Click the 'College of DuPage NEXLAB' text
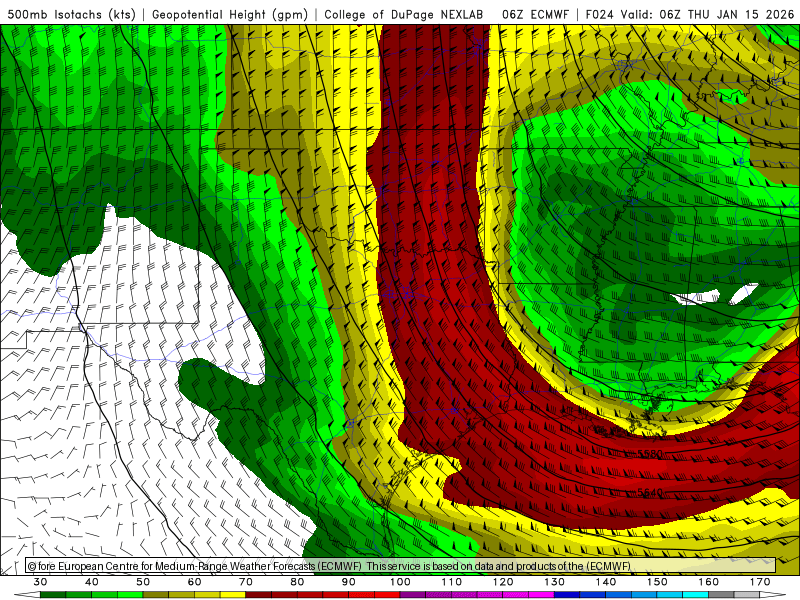The width and height of the screenshot is (800, 600). pyautogui.click(x=404, y=15)
